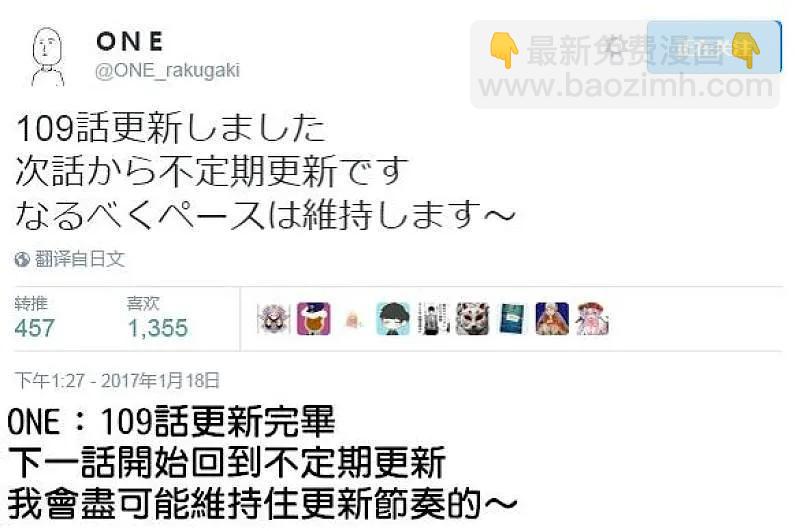This screenshot has width=800, height=531.
Task: Open the settings gear behind the watermark banner
Action: (617, 48)
